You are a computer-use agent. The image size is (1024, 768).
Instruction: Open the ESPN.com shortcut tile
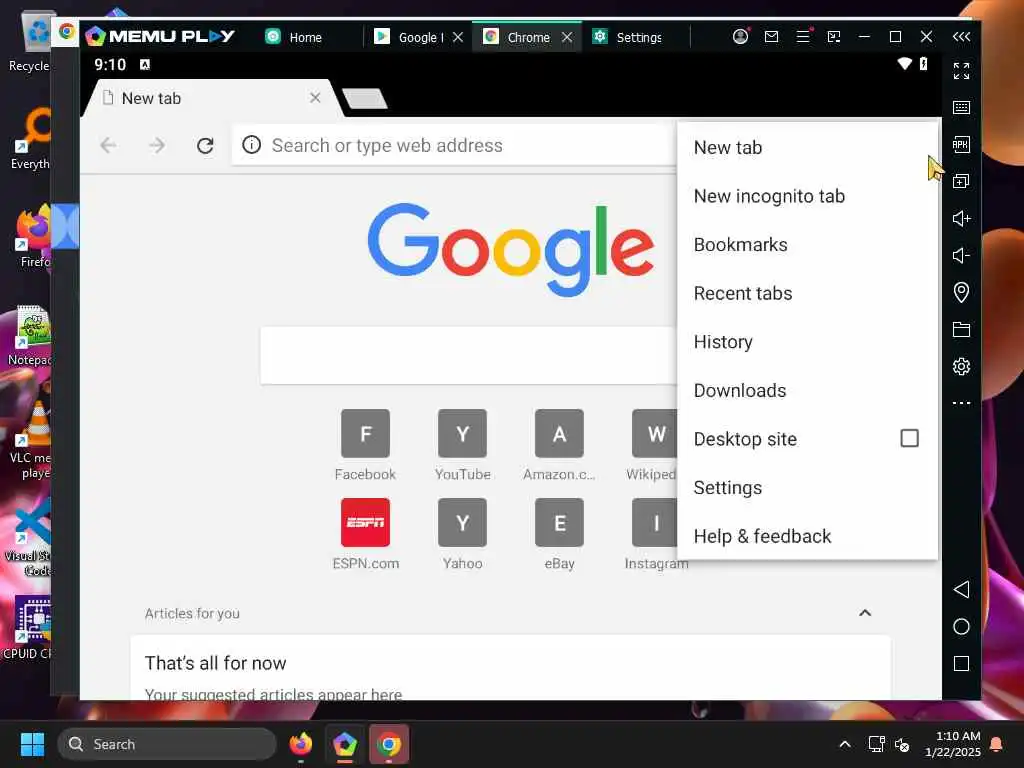365,534
